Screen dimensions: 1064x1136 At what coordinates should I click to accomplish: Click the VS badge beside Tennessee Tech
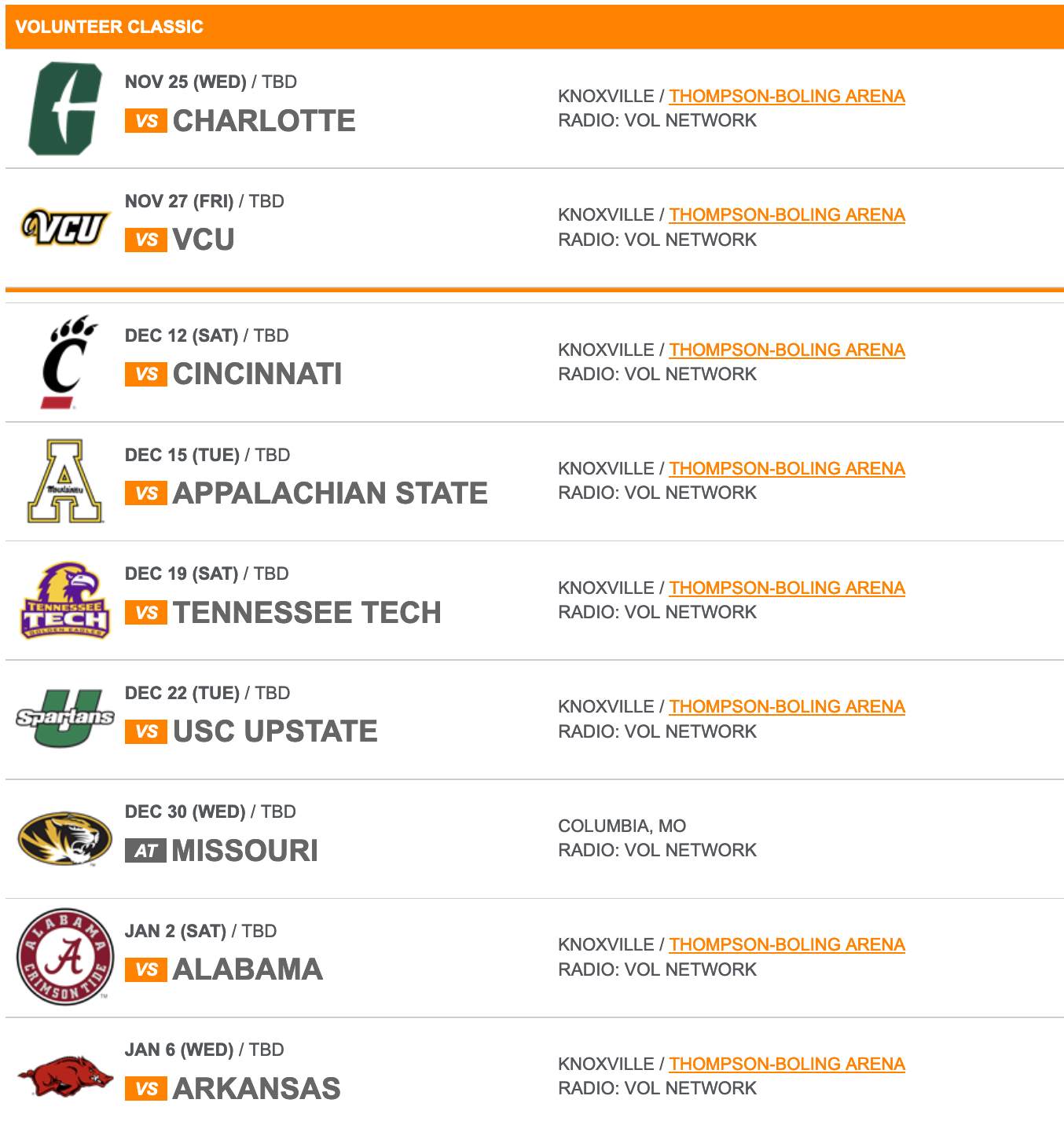(146, 613)
